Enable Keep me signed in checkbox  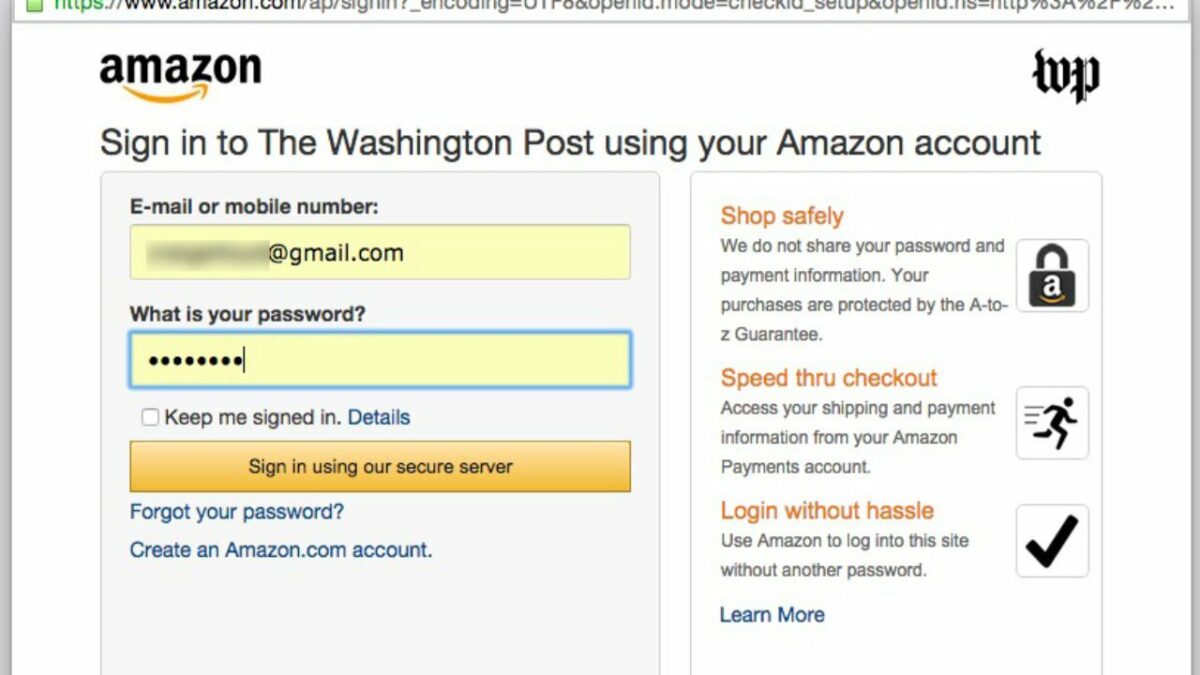150,417
